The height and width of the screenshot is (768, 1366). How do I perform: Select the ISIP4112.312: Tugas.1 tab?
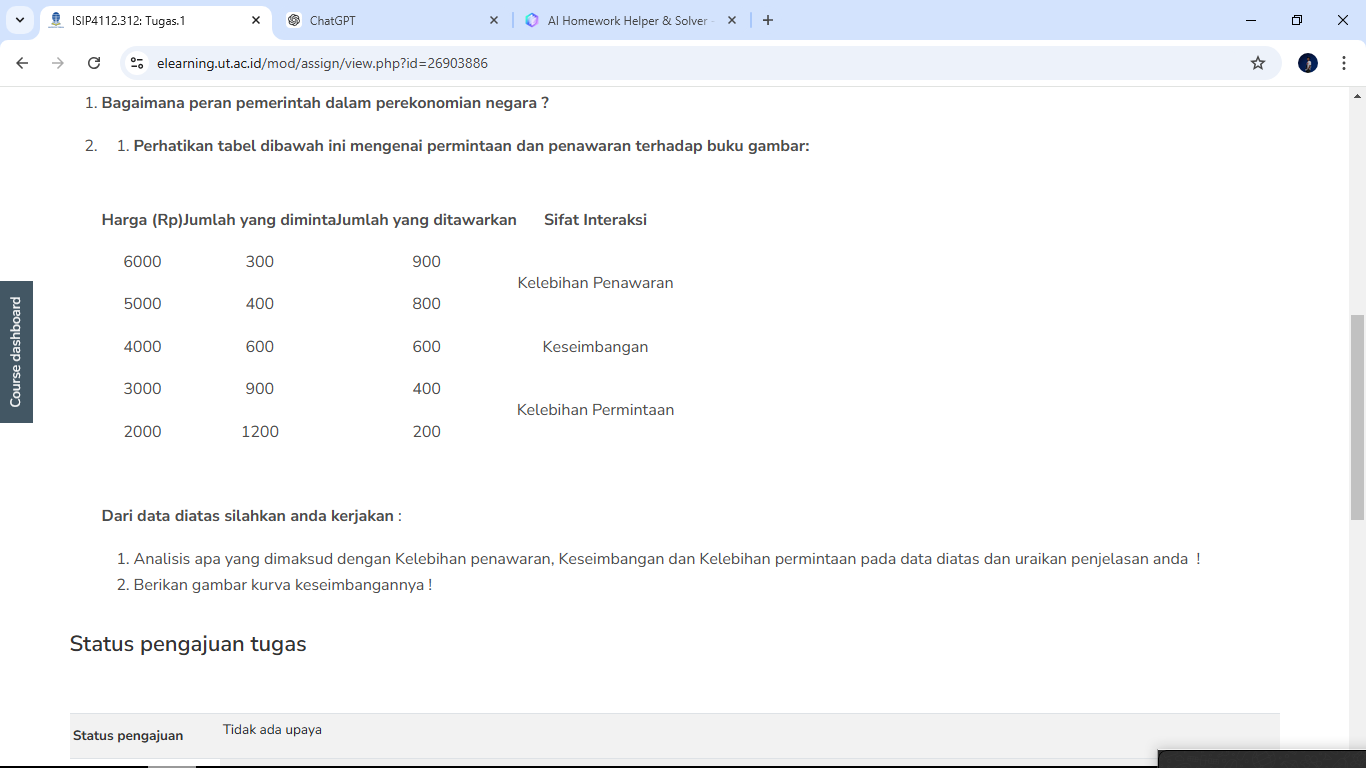click(x=156, y=20)
